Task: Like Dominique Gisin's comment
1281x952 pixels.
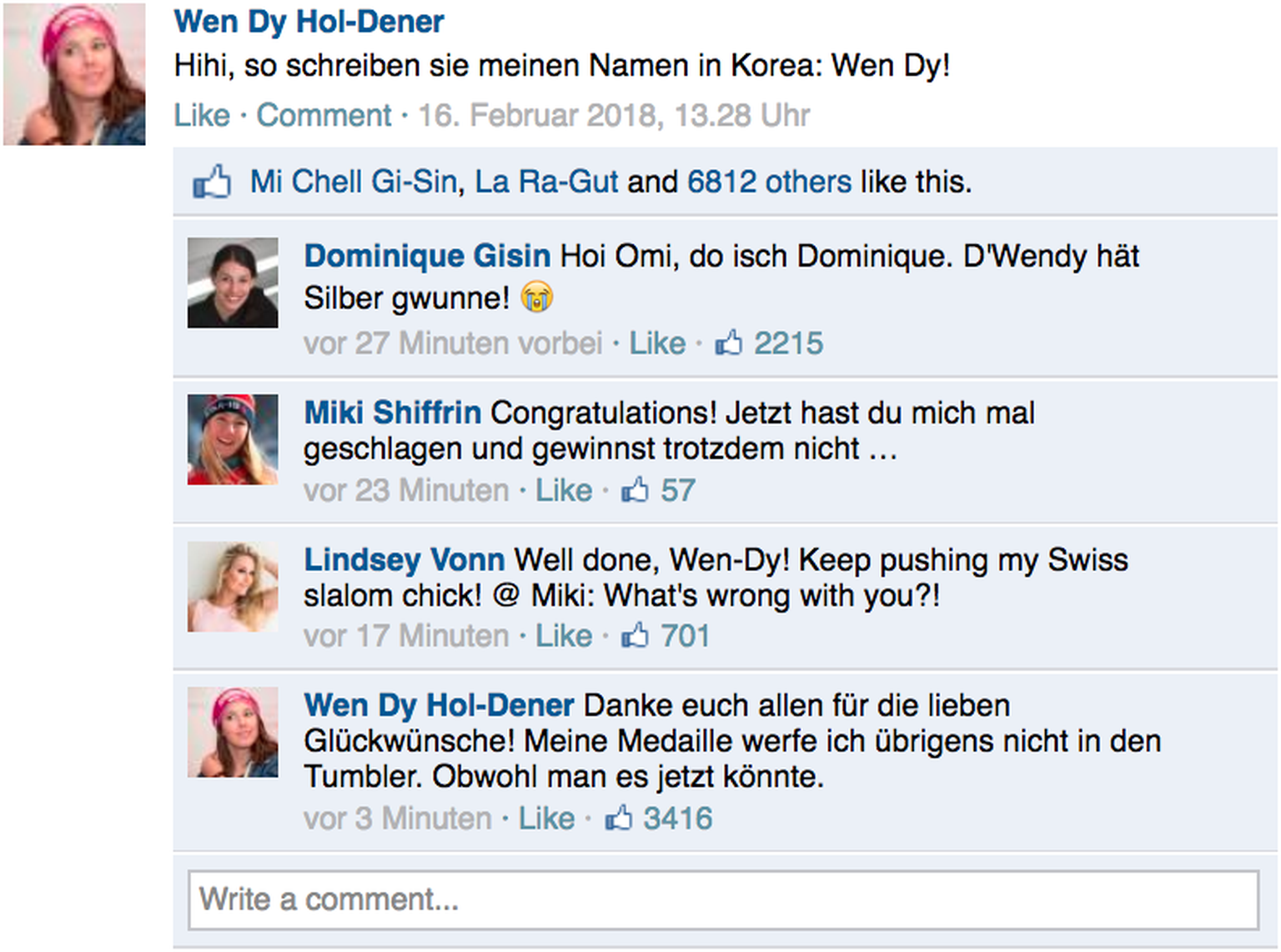Action: coord(657,343)
